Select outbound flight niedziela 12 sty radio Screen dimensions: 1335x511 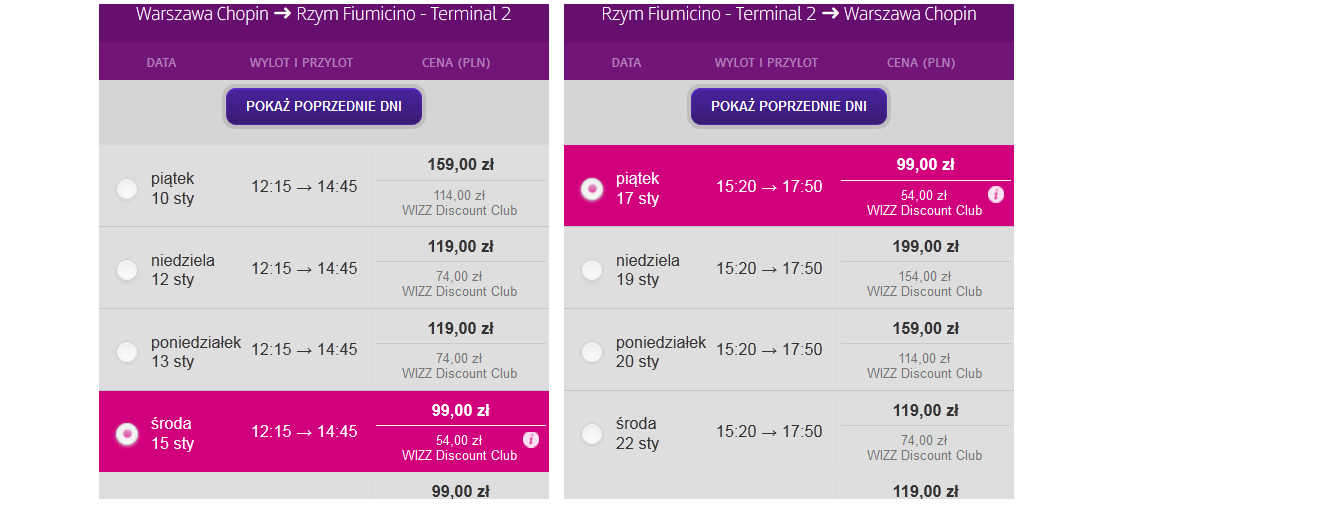(127, 269)
